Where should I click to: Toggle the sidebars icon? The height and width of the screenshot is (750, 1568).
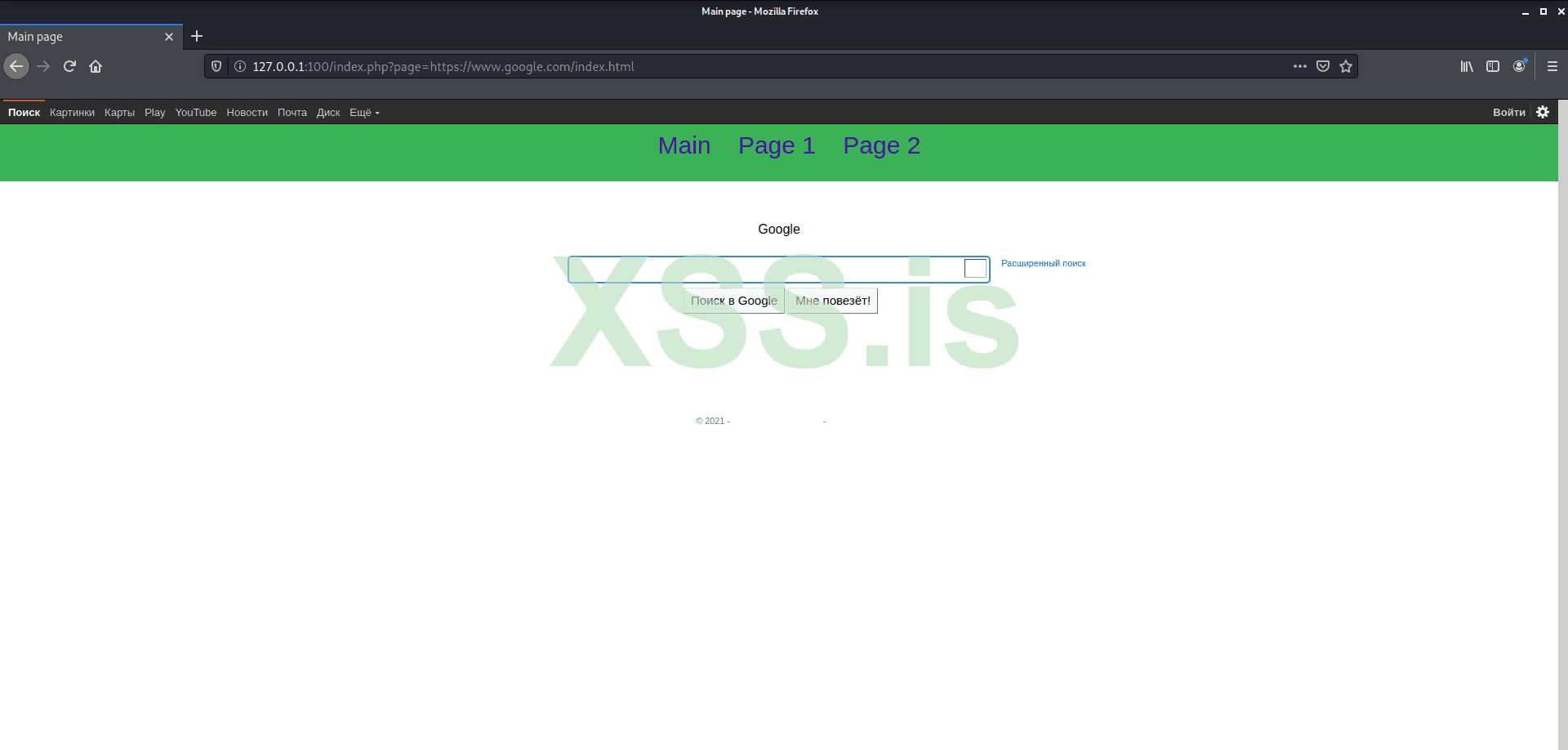[x=1493, y=66]
